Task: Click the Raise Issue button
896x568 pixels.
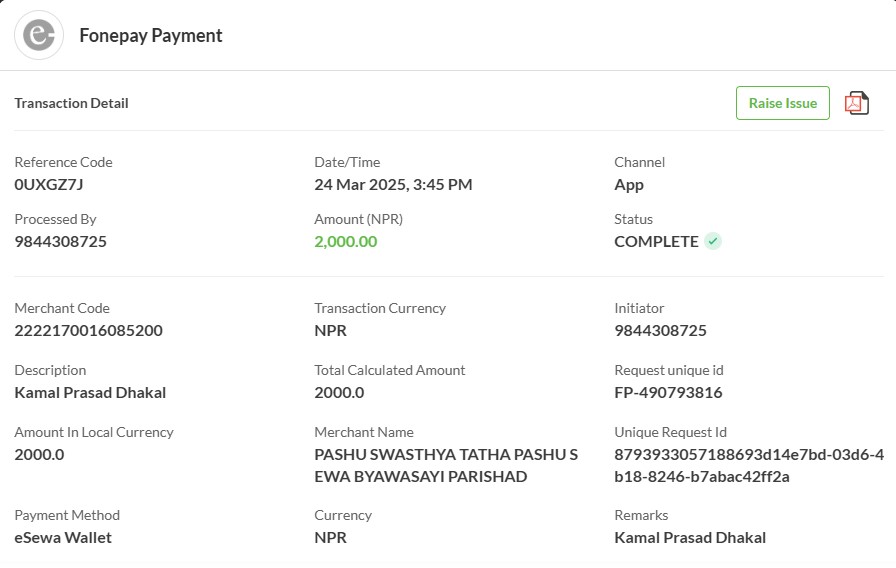Action: tap(783, 103)
